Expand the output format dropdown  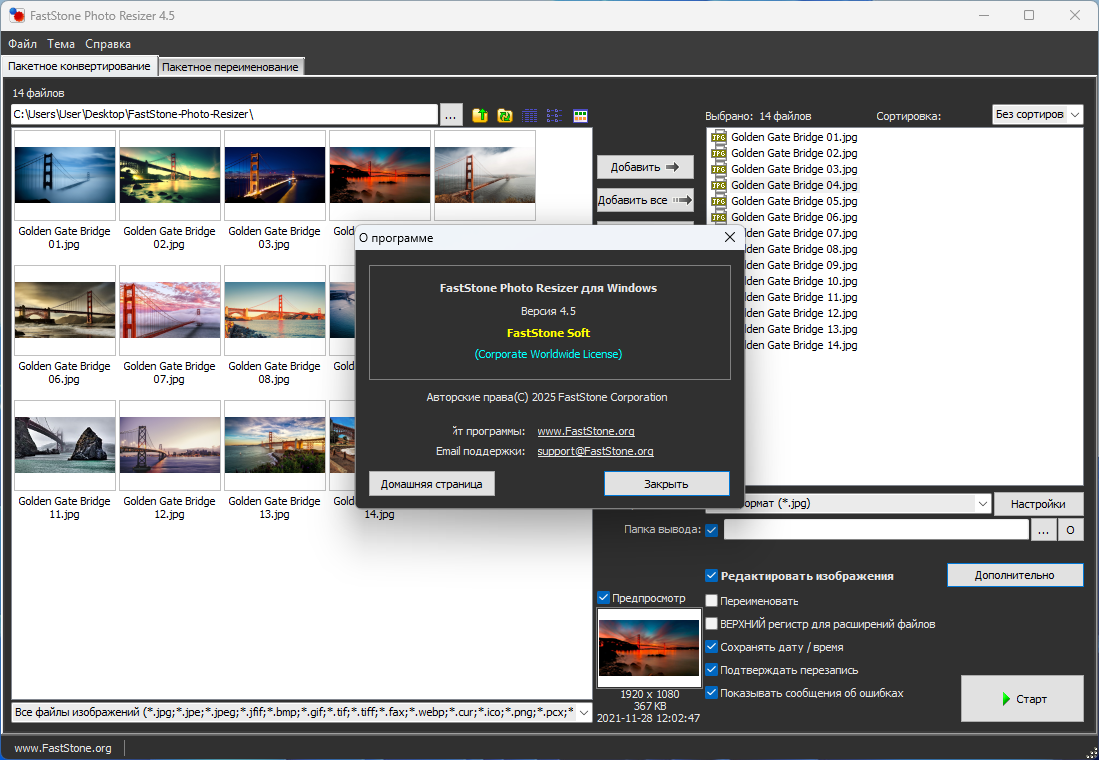pos(982,504)
